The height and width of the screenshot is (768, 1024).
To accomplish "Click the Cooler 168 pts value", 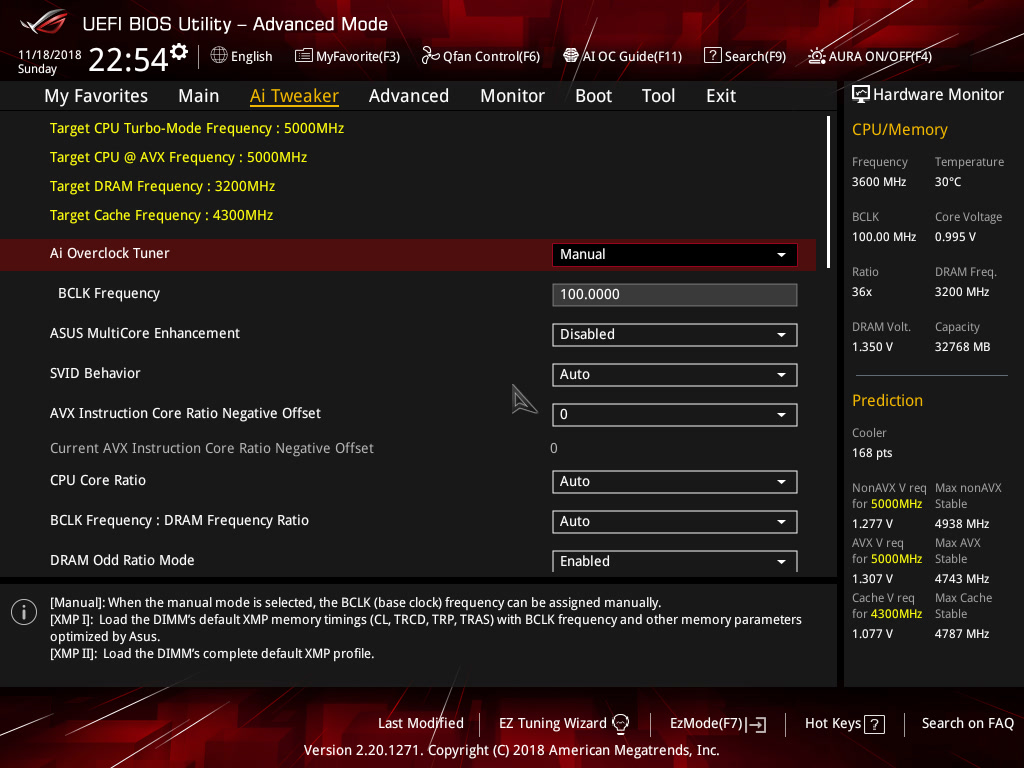I will 872,453.
